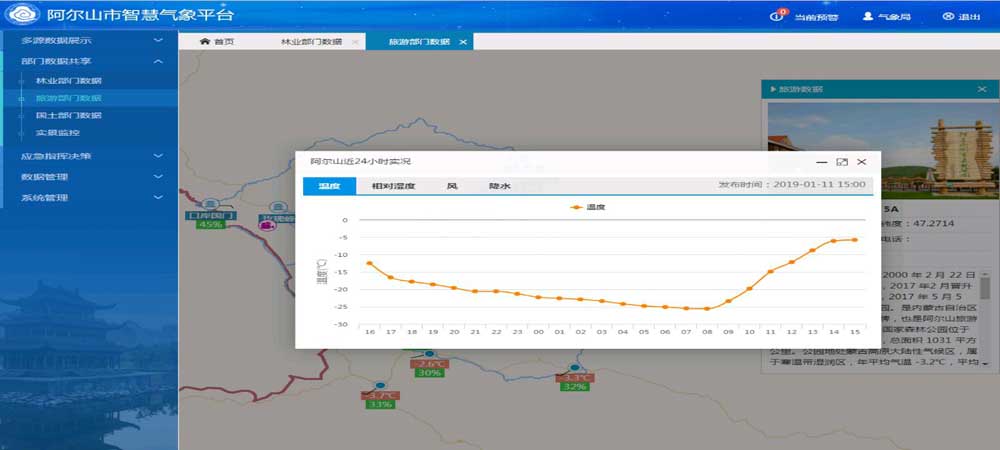The height and width of the screenshot is (450, 1000).
Task: Click the home icon on 首页 tab
Action: coord(205,42)
